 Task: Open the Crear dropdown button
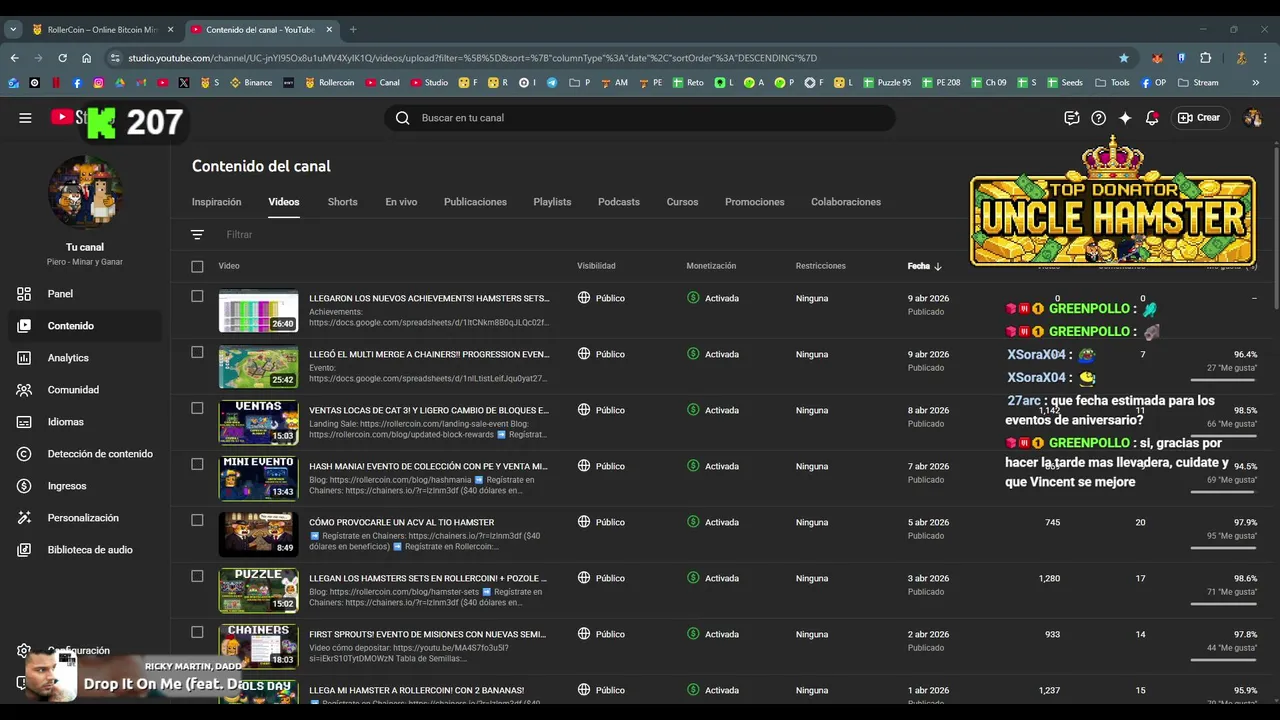pos(1198,118)
